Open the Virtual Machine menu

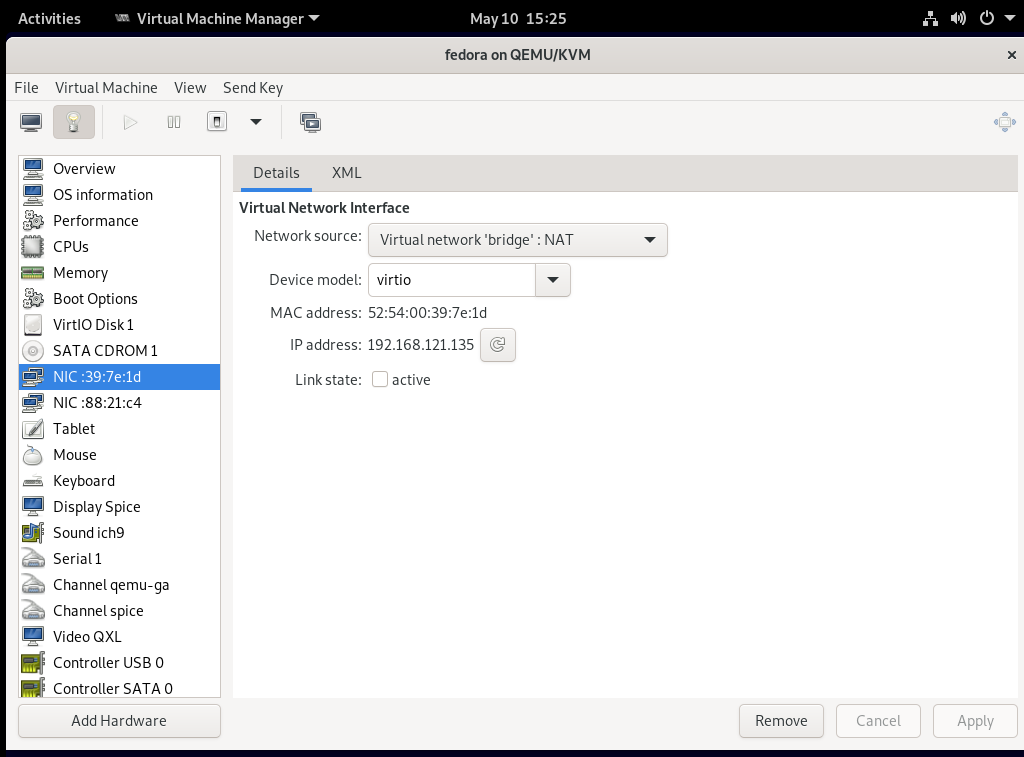(x=106, y=88)
